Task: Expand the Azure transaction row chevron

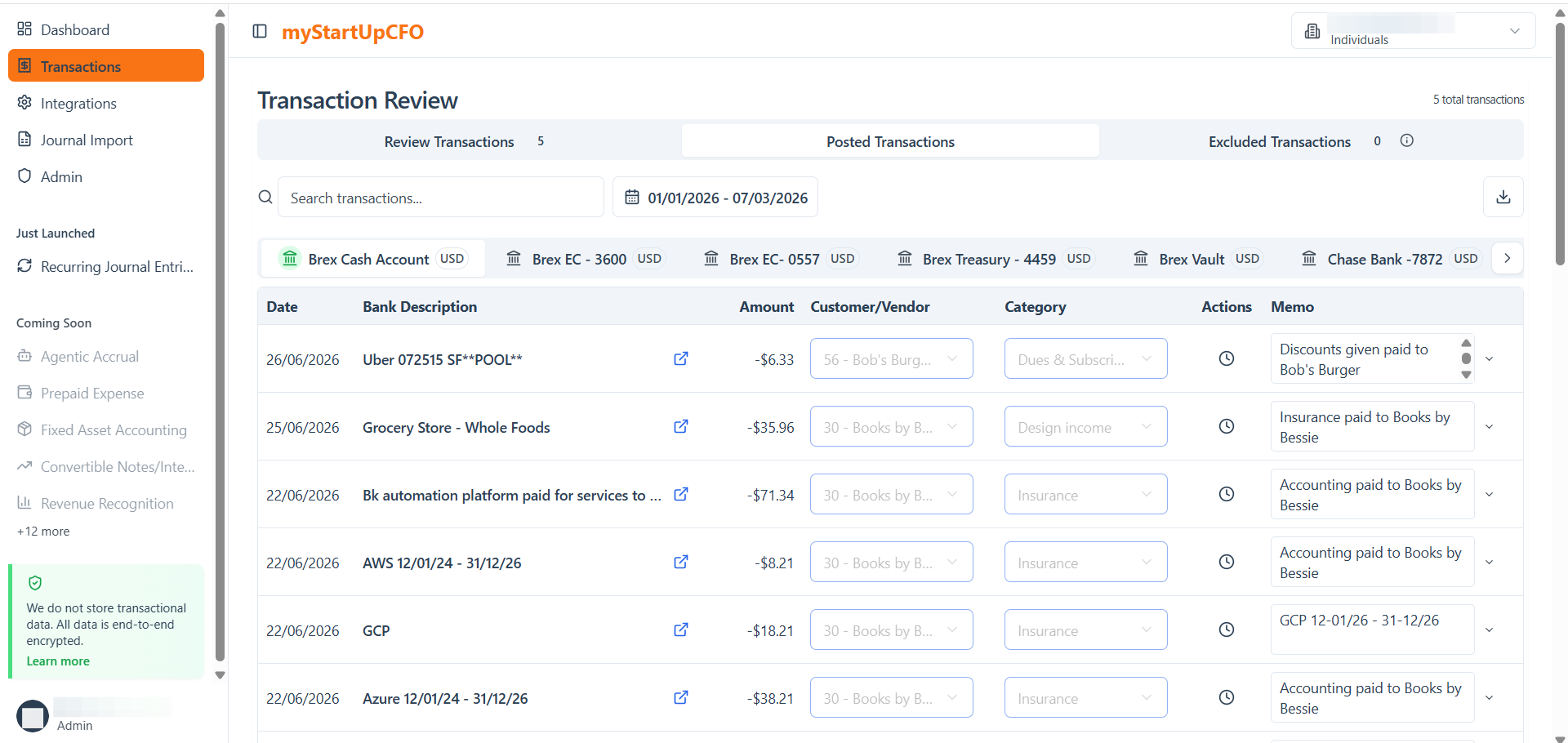Action: coord(1489,697)
